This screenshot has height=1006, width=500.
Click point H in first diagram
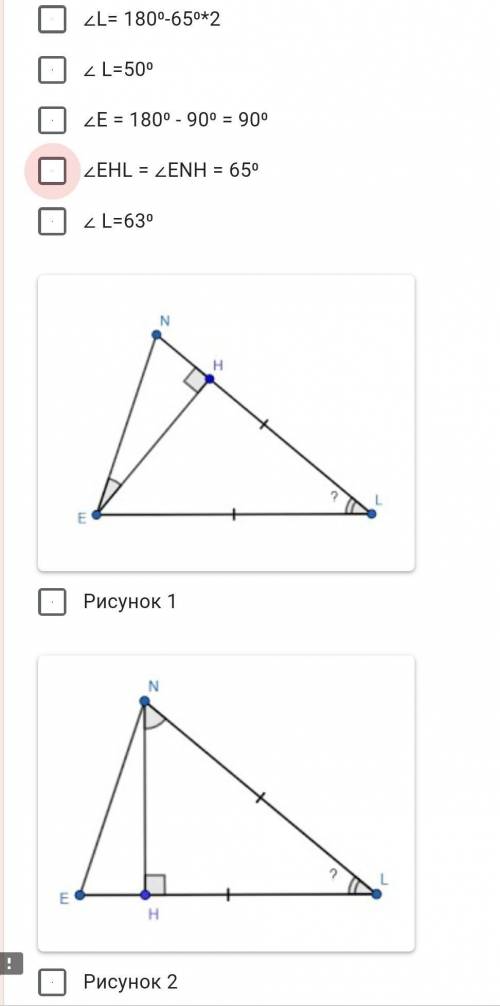point(209,379)
